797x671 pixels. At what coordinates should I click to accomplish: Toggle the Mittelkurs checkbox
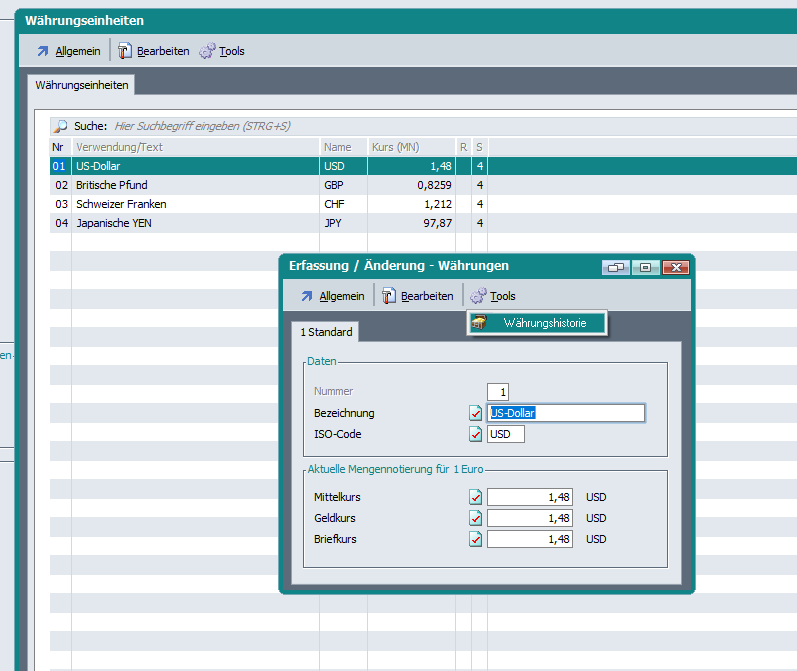pyautogui.click(x=476, y=497)
